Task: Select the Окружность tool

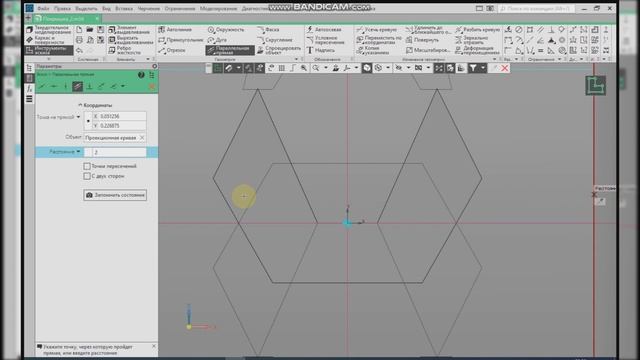Action: (x=226, y=30)
